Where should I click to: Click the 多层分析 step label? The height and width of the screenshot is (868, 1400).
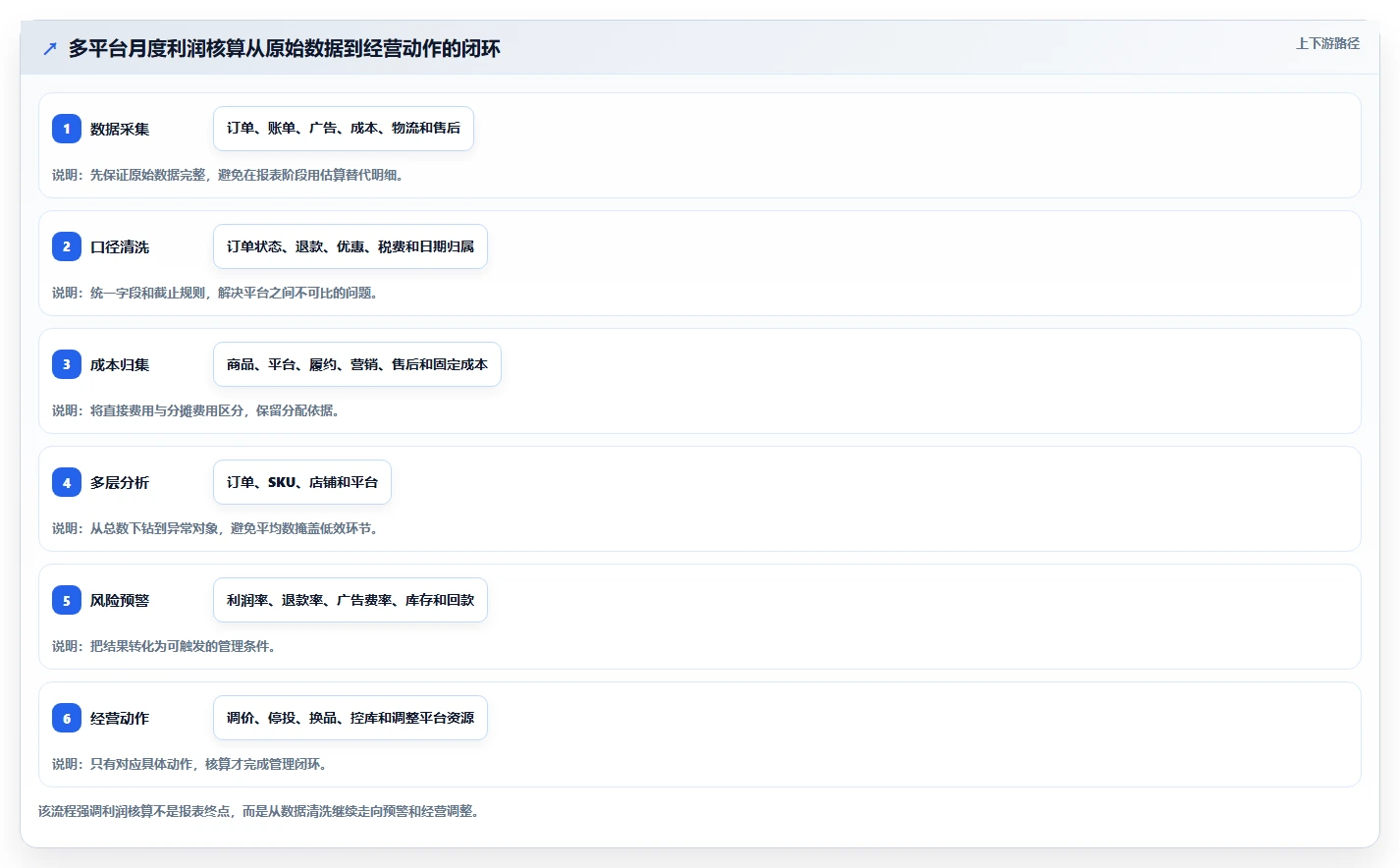[x=120, y=482]
